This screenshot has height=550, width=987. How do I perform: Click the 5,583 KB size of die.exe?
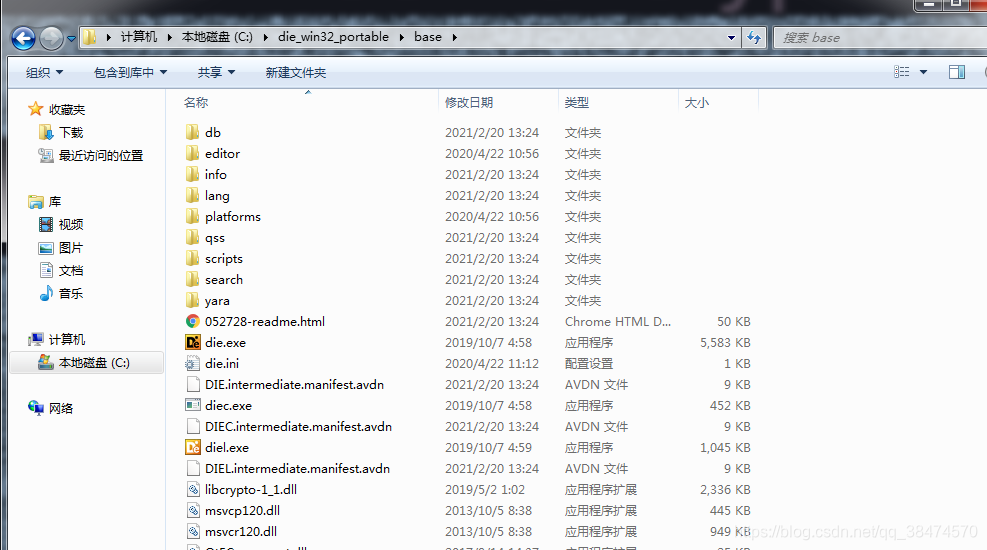click(725, 342)
